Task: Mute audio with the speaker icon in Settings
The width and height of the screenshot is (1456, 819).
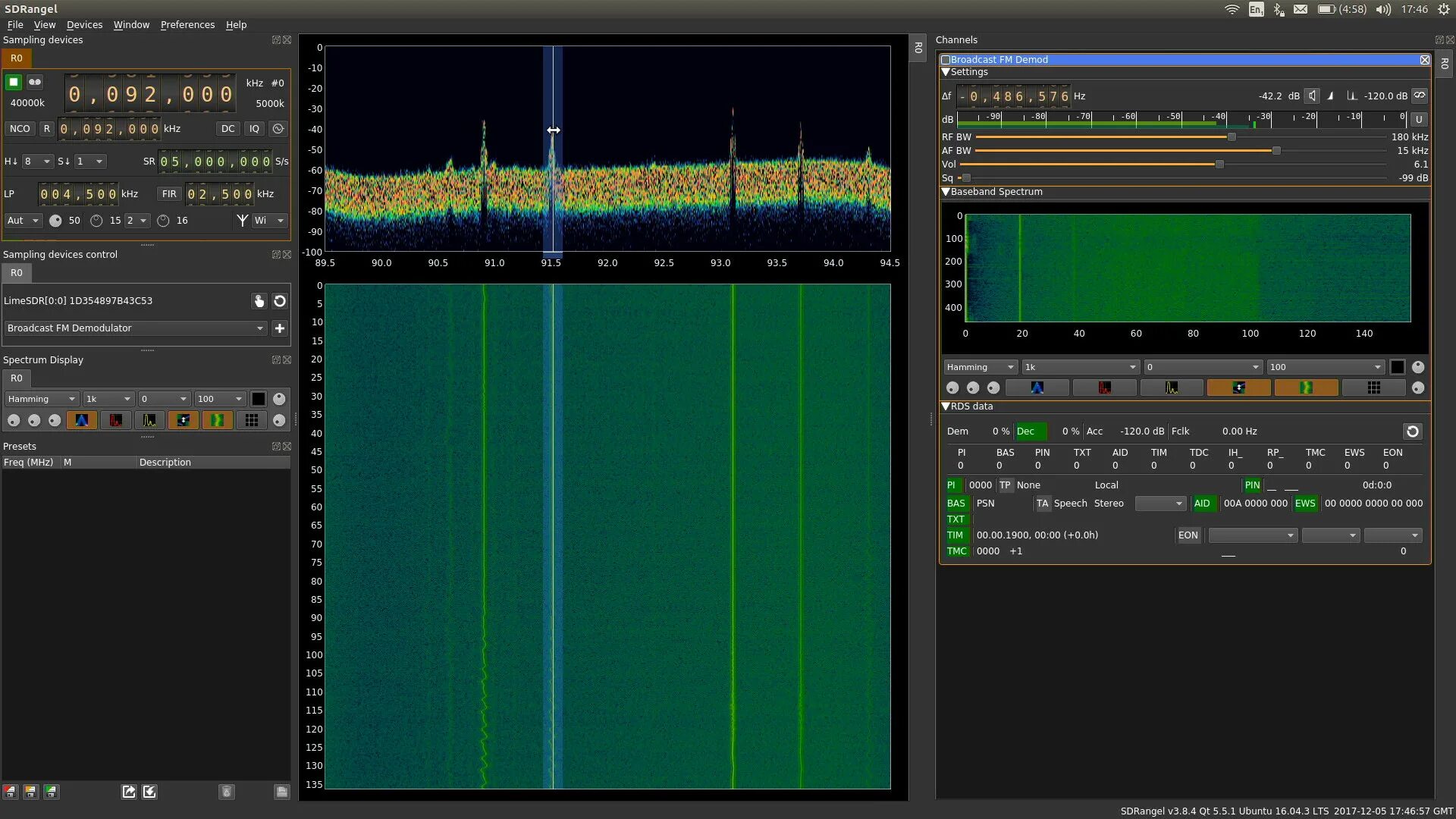Action: 1313,96
